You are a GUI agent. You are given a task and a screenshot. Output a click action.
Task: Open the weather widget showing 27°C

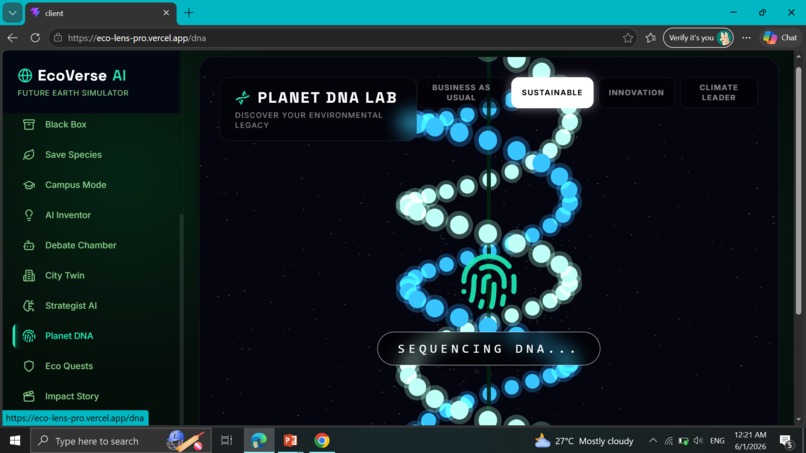[x=584, y=441]
